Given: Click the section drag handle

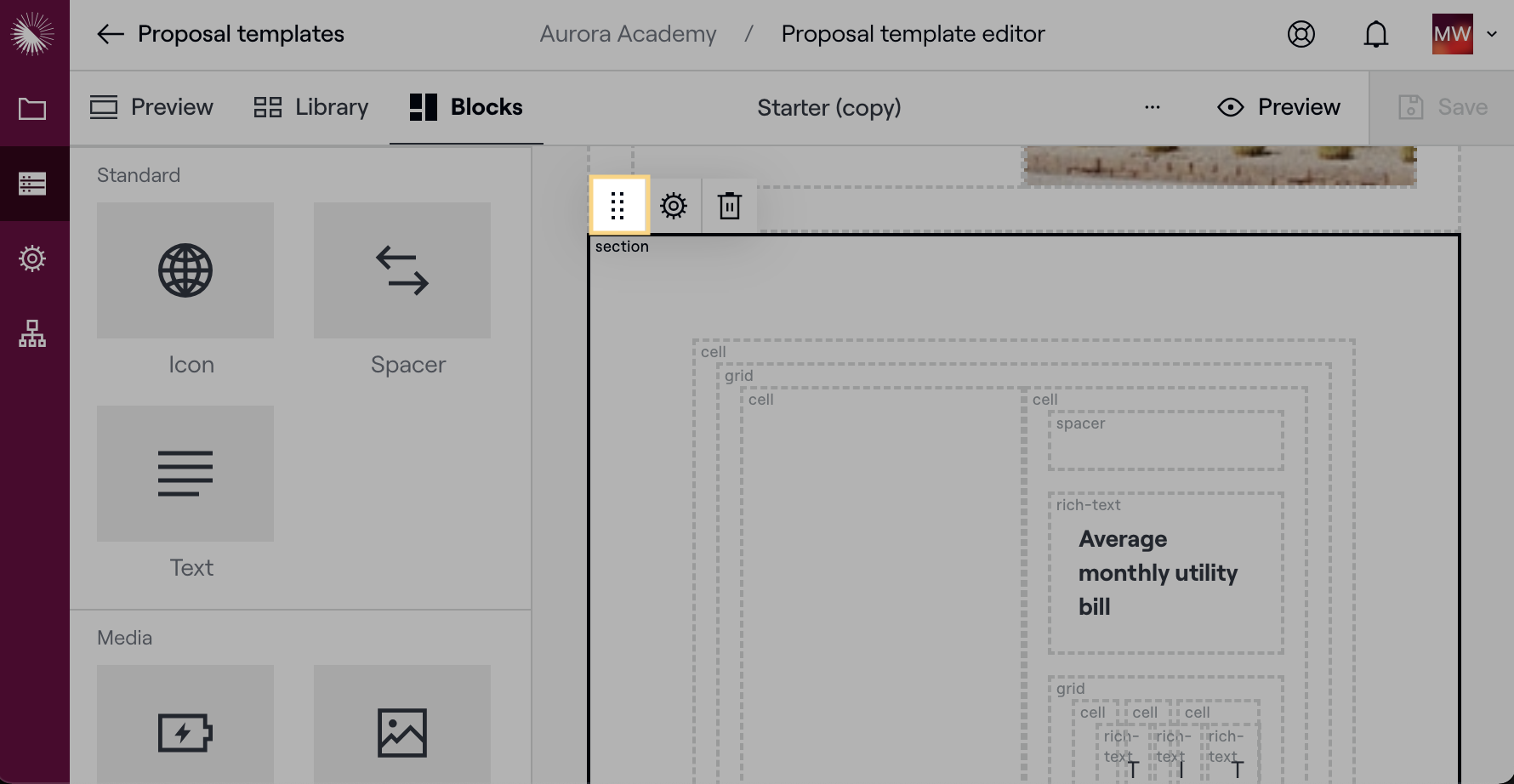Looking at the screenshot, I should [x=618, y=206].
